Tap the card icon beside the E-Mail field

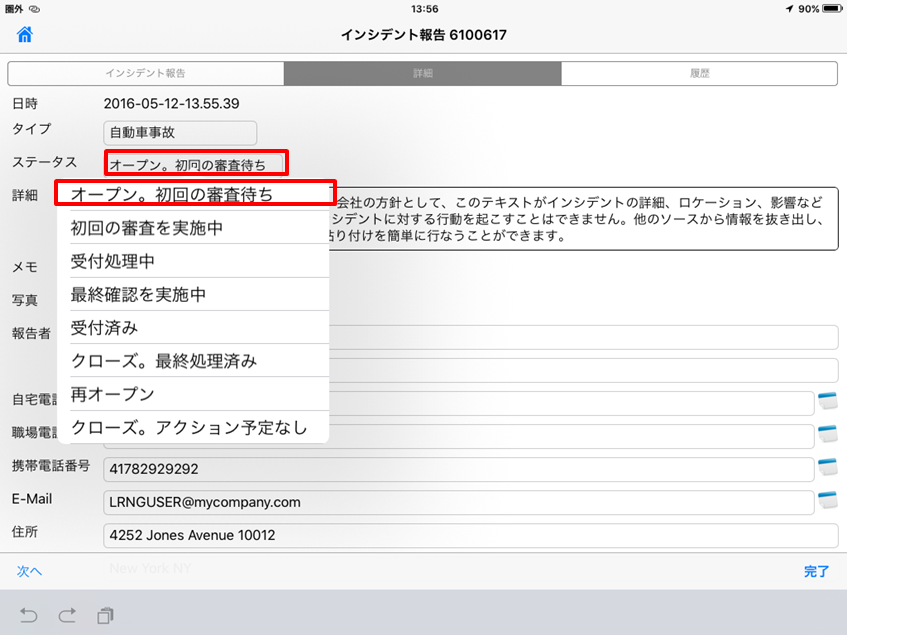pyautogui.click(x=826, y=501)
